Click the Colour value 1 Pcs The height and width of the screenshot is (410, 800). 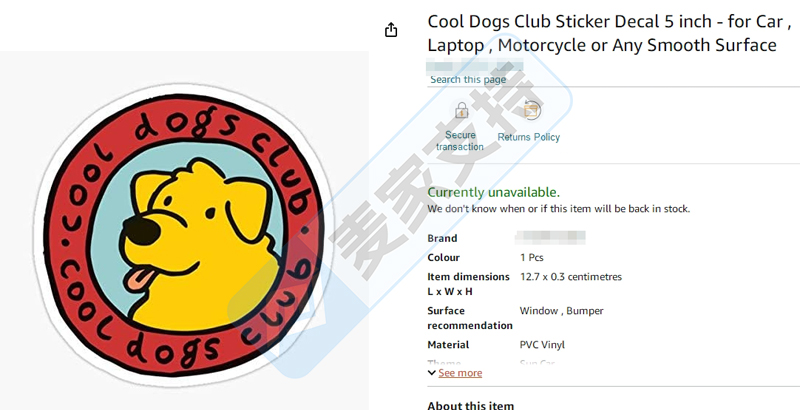tap(532, 258)
